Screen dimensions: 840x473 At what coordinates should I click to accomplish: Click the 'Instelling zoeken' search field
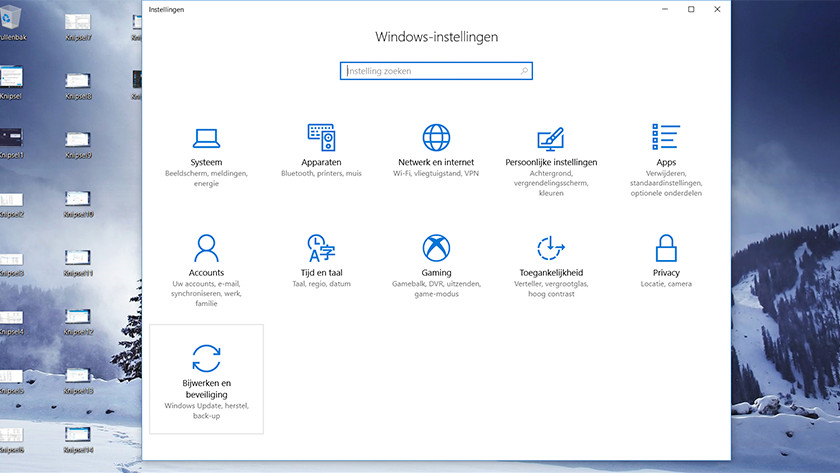coord(430,71)
